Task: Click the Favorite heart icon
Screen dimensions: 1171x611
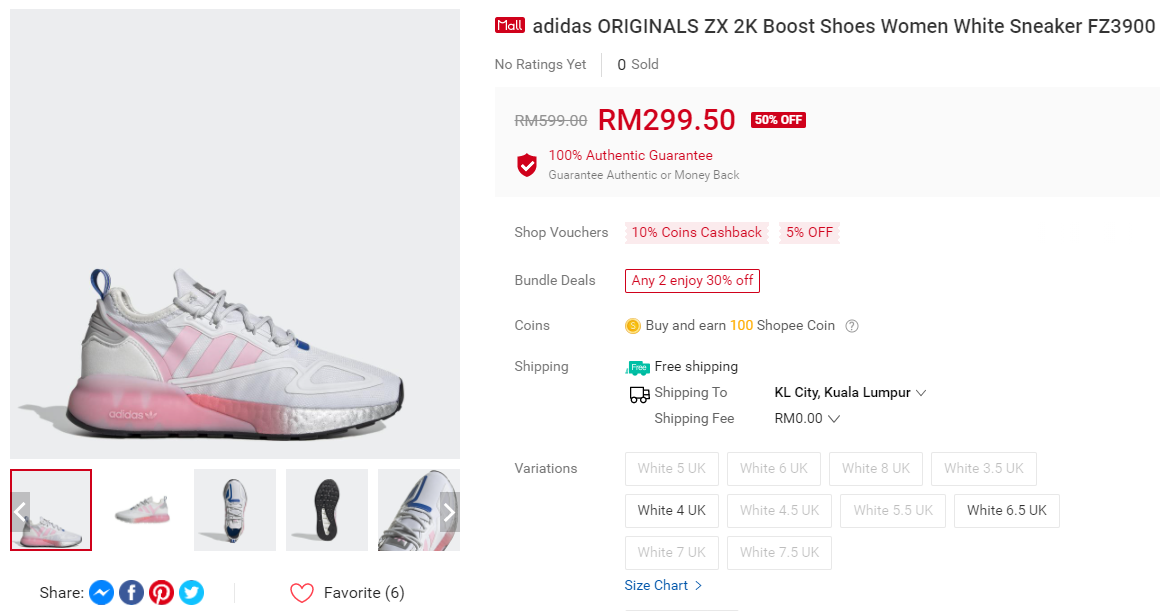Action: click(302, 593)
